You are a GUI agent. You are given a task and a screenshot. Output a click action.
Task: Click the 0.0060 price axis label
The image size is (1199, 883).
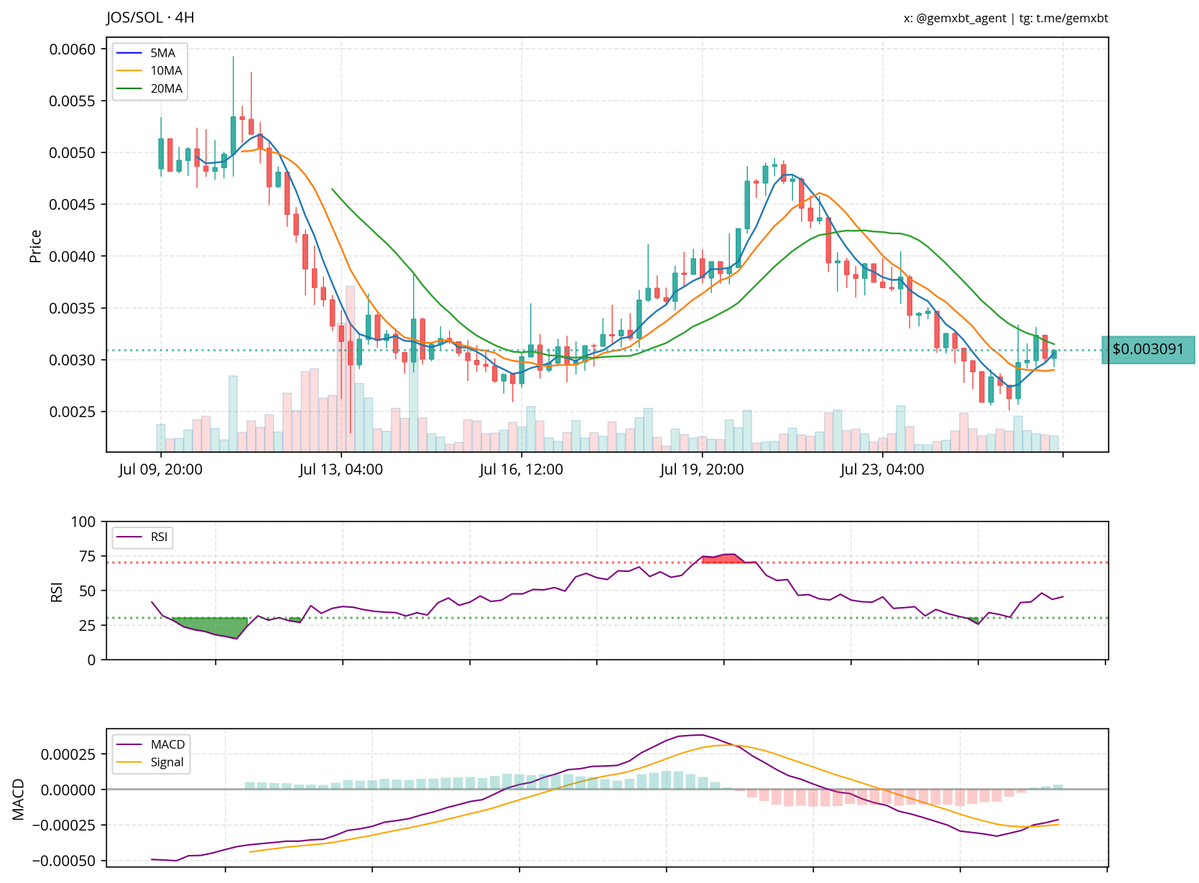(73, 50)
